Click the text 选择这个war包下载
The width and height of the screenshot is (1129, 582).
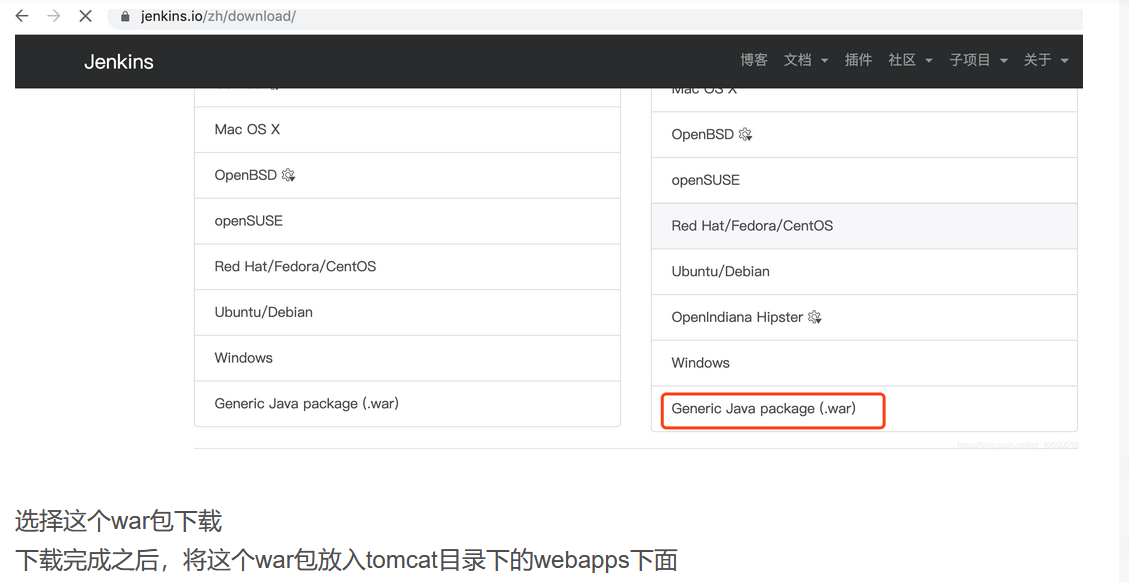119,521
